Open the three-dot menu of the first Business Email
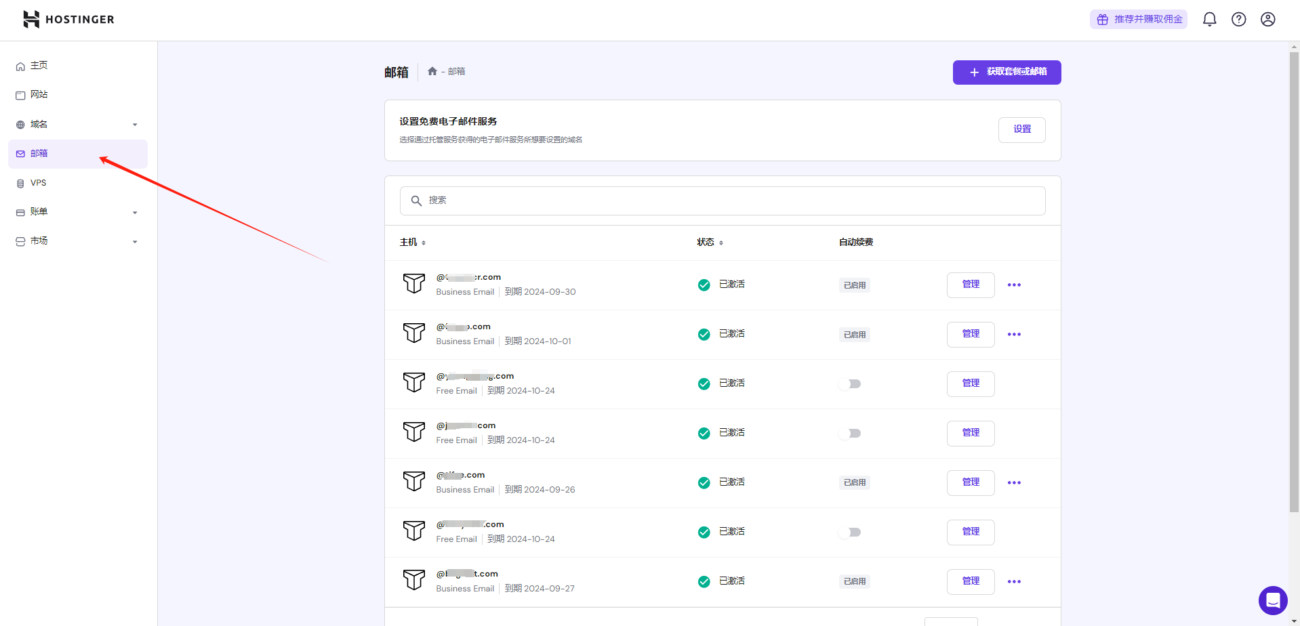This screenshot has width=1300, height=626. point(1014,285)
